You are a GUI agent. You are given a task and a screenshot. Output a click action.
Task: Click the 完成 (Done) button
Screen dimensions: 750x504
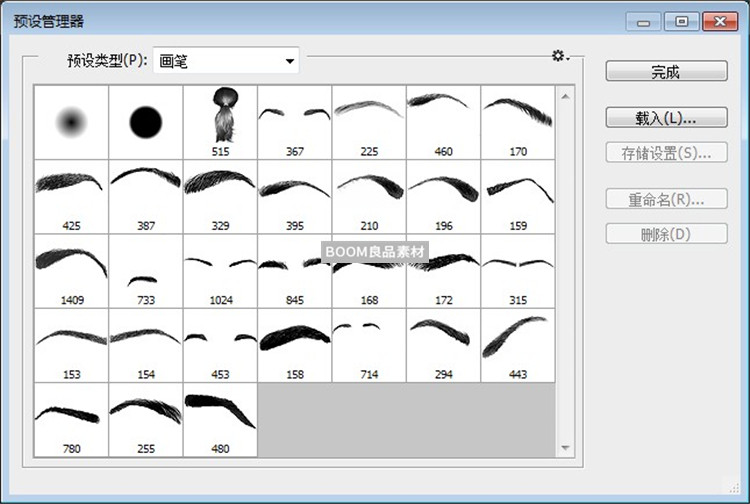[x=665, y=72]
